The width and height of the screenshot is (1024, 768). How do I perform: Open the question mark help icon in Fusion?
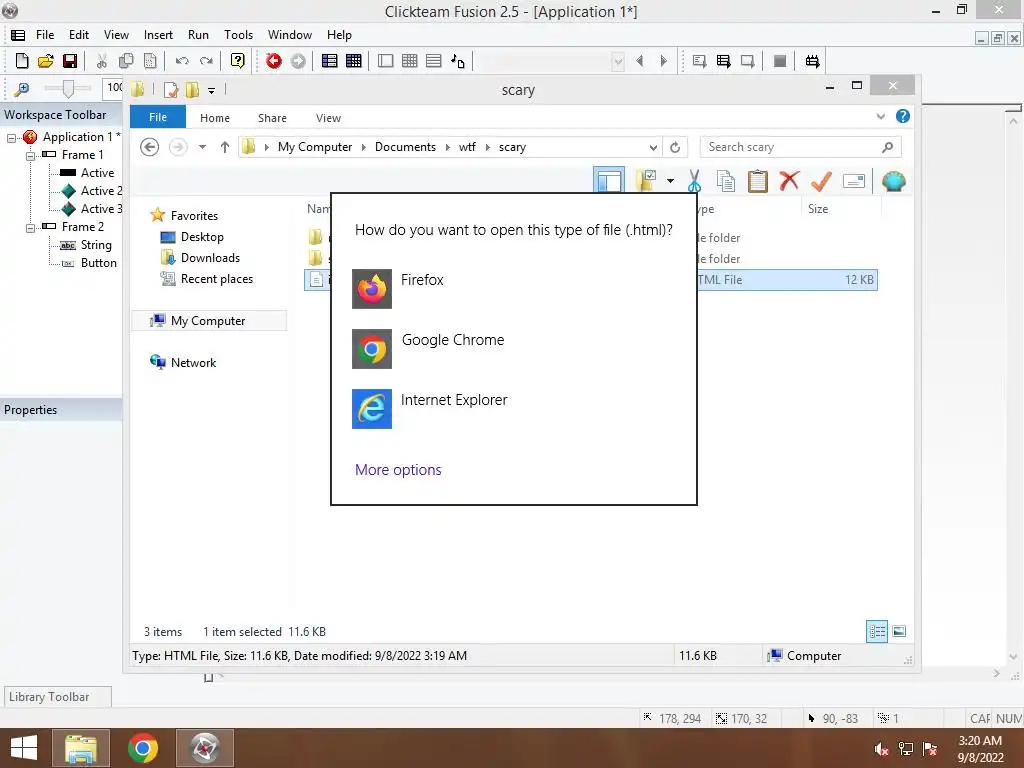(238, 61)
